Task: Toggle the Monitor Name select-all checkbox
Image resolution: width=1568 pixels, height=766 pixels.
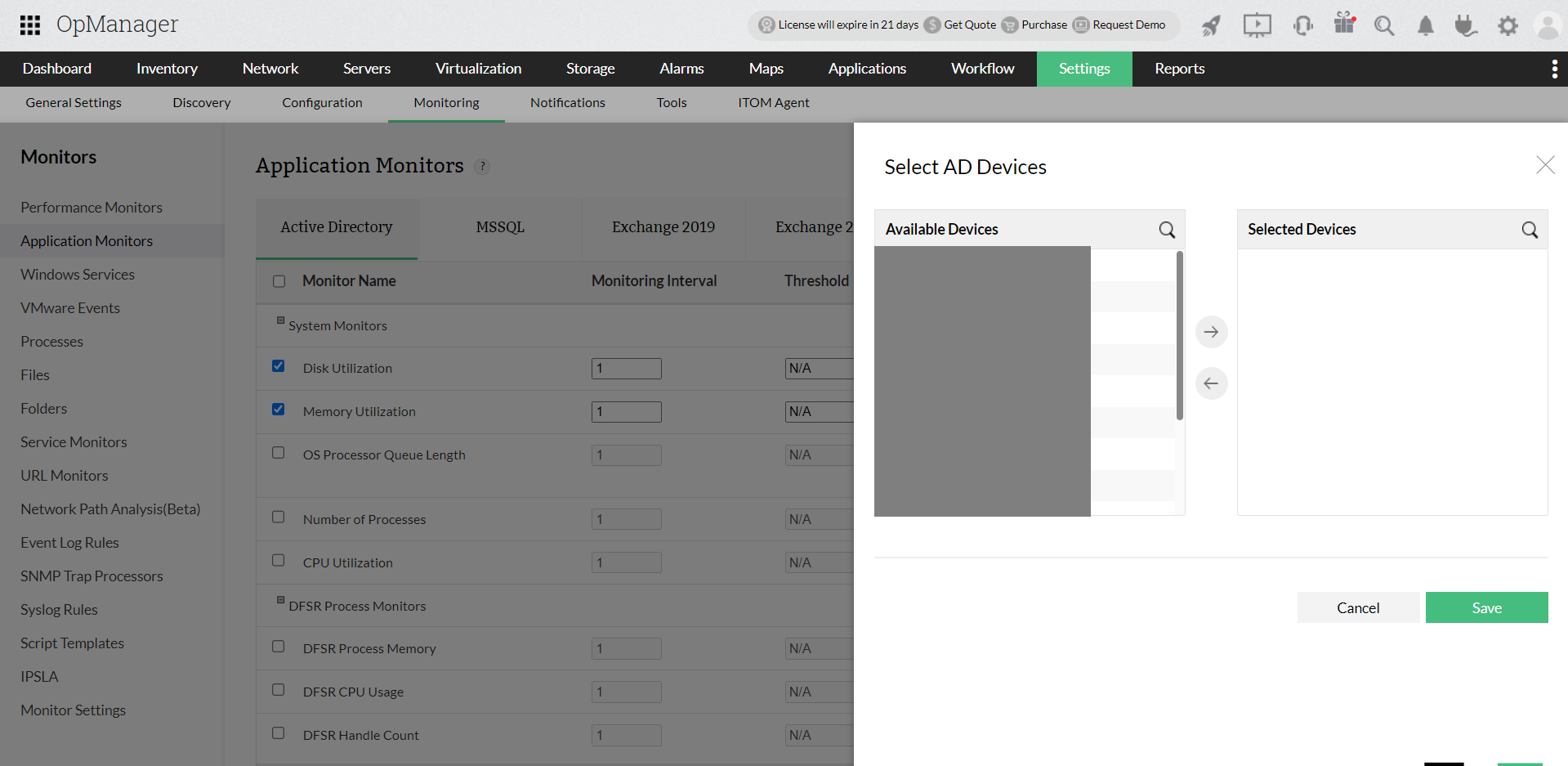Action: 279,281
